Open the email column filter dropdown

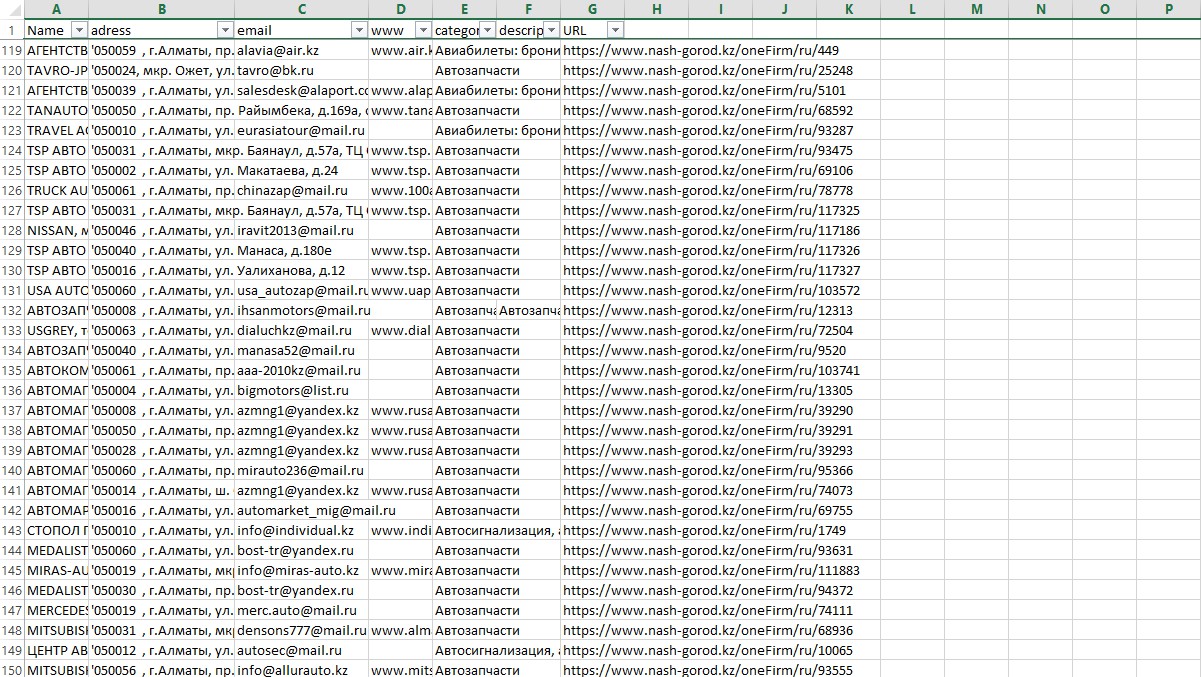tap(359, 30)
